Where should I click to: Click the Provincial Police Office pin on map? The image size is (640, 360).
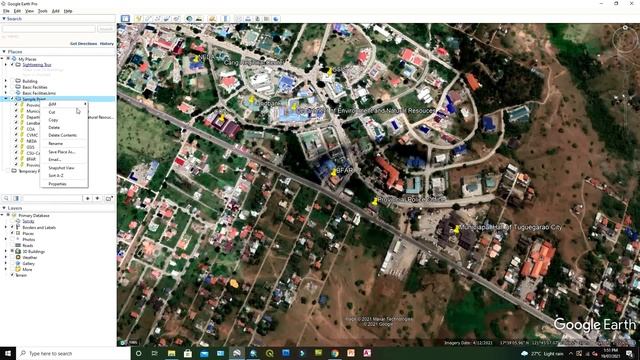click(x=375, y=202)
